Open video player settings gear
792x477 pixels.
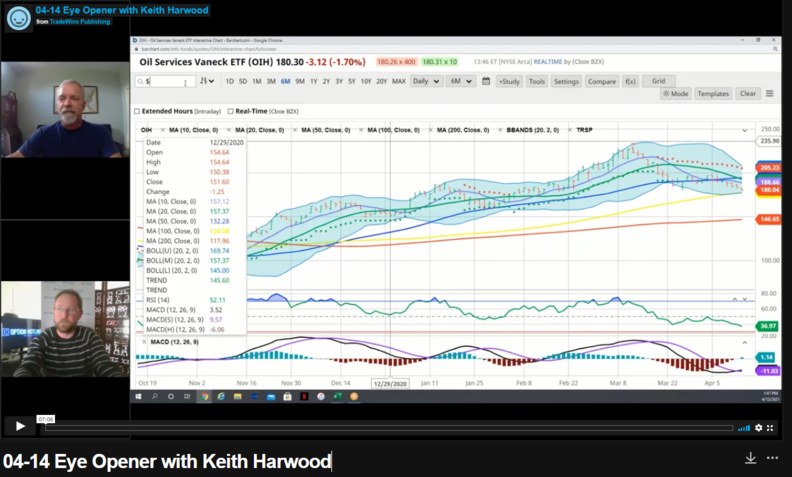coord(758,428)
